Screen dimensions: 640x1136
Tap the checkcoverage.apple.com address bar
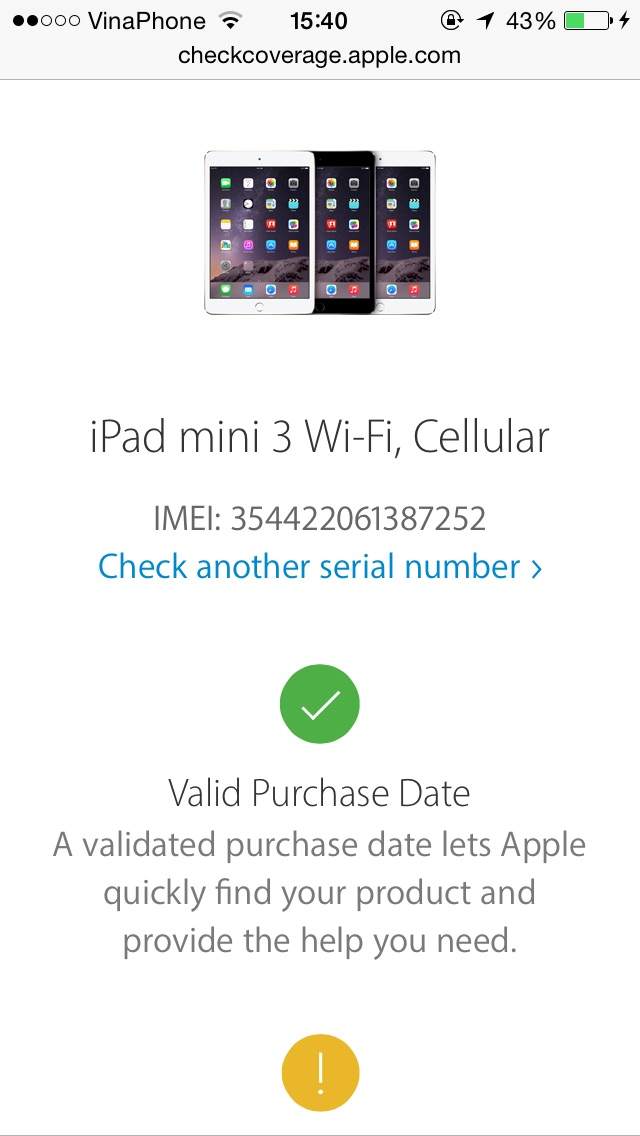coord(320,57)
